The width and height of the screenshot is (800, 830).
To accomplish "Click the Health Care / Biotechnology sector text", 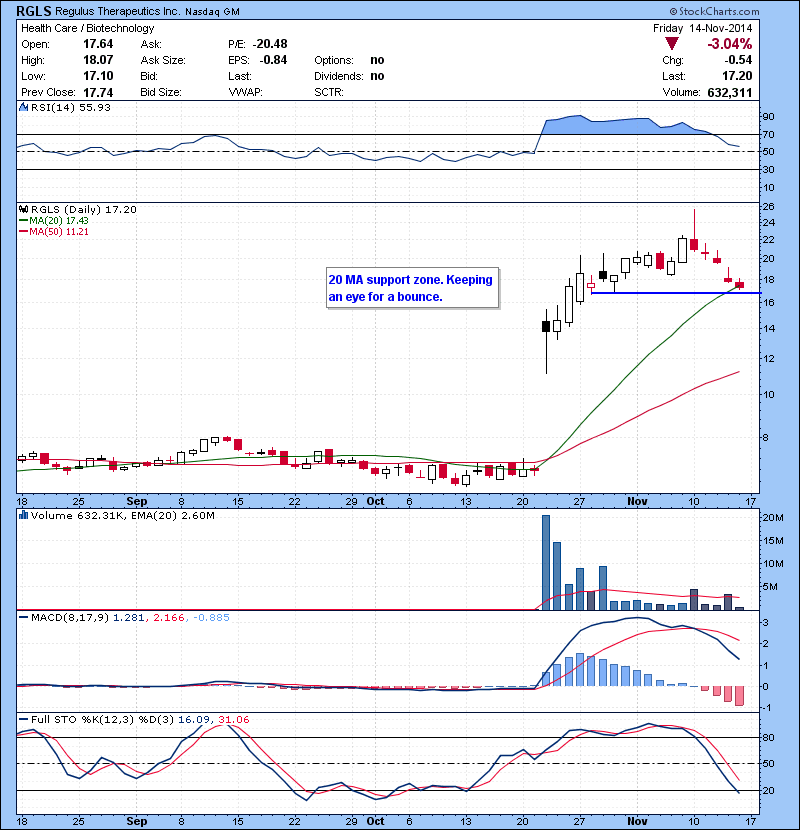I will click(88, 28).
